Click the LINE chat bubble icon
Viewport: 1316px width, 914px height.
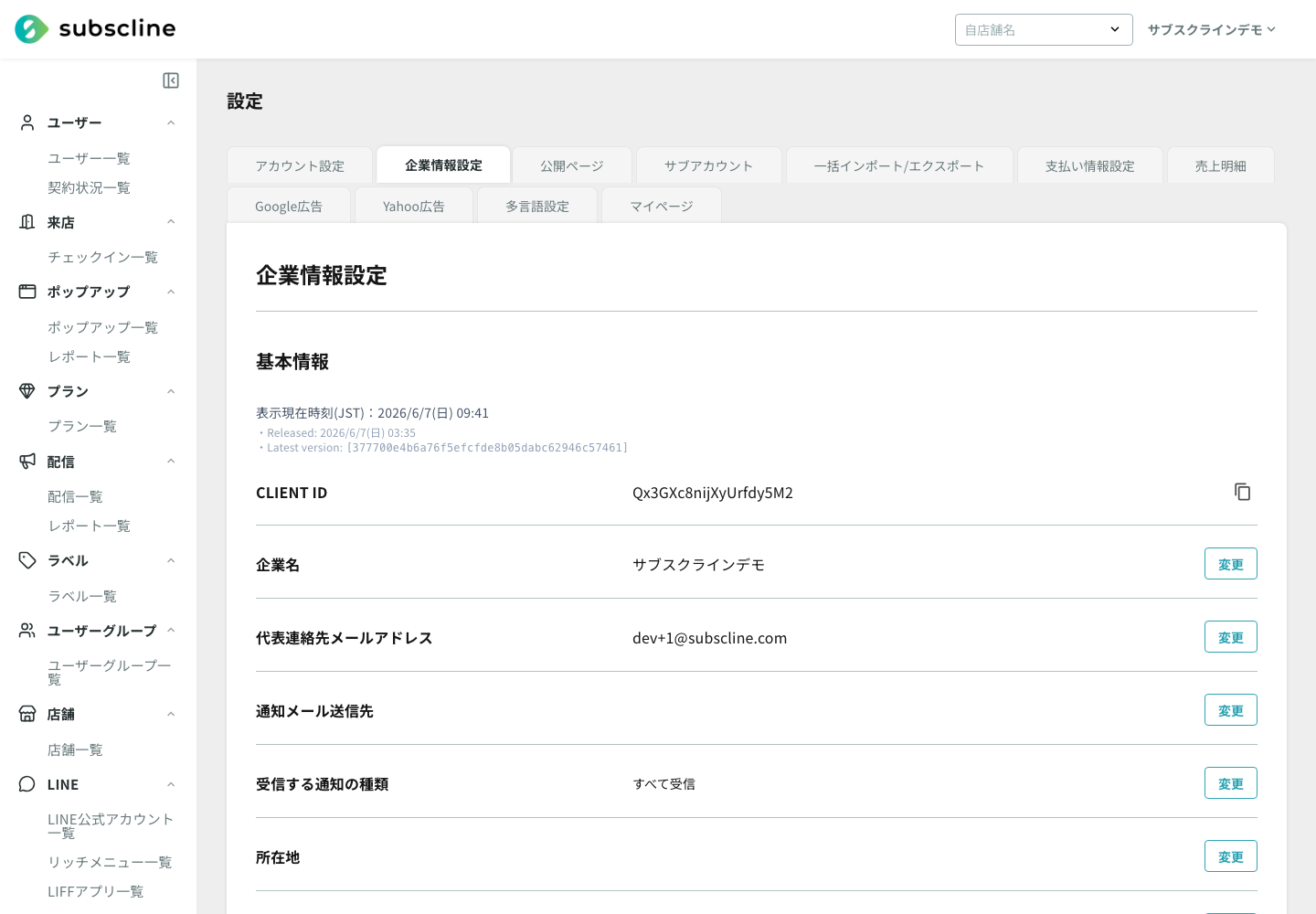pyautogui.click(x=27, y=784)
